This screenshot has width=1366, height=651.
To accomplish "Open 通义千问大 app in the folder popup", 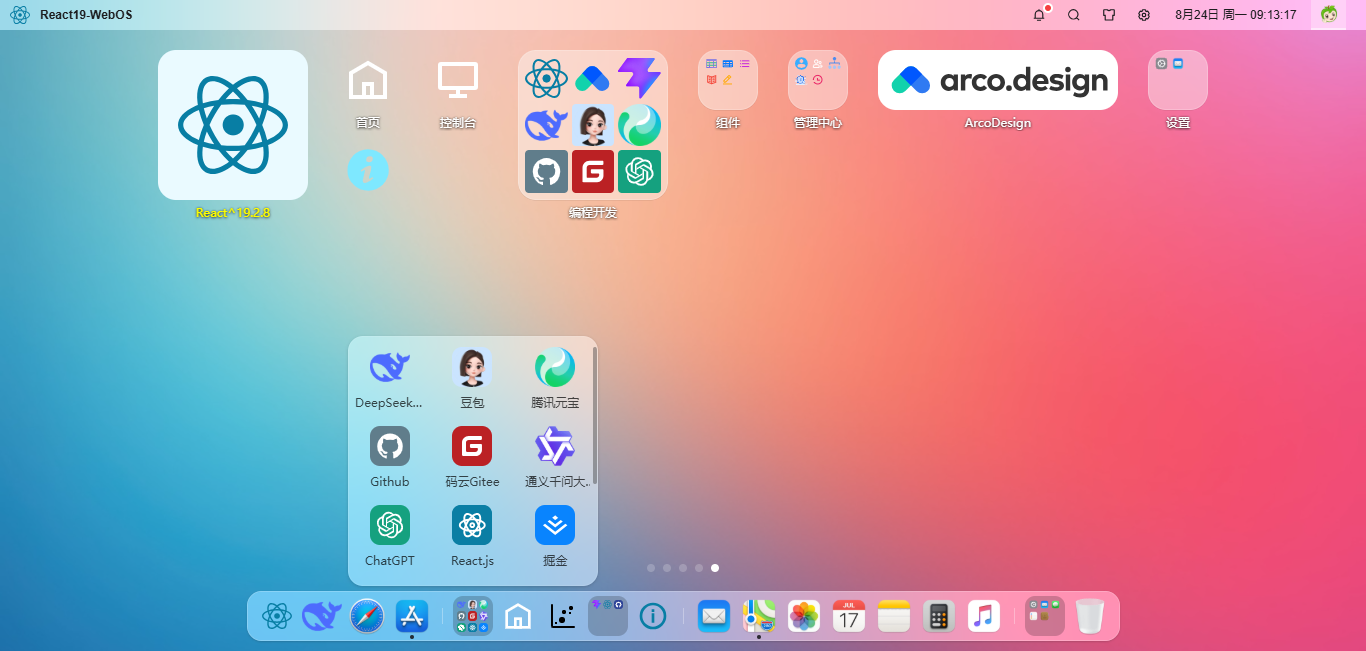I will pyautogui.click(x=555, y=446).
